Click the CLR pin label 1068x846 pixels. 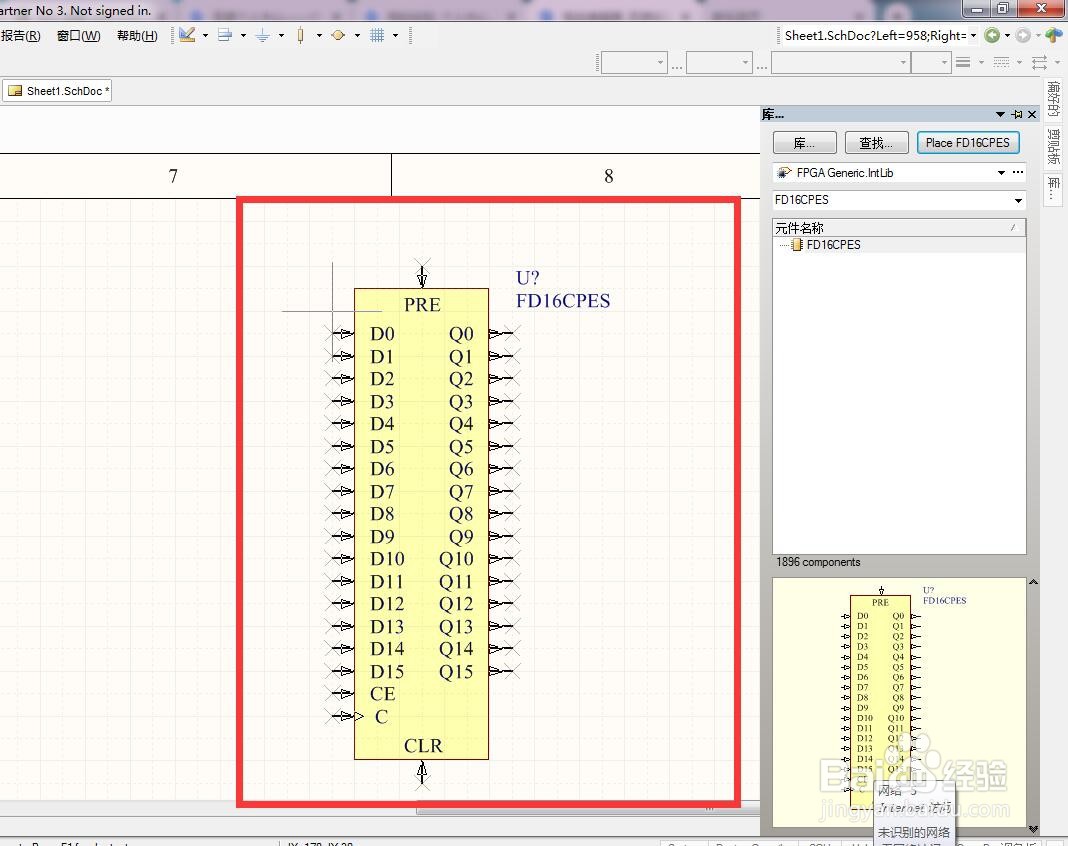423,746
